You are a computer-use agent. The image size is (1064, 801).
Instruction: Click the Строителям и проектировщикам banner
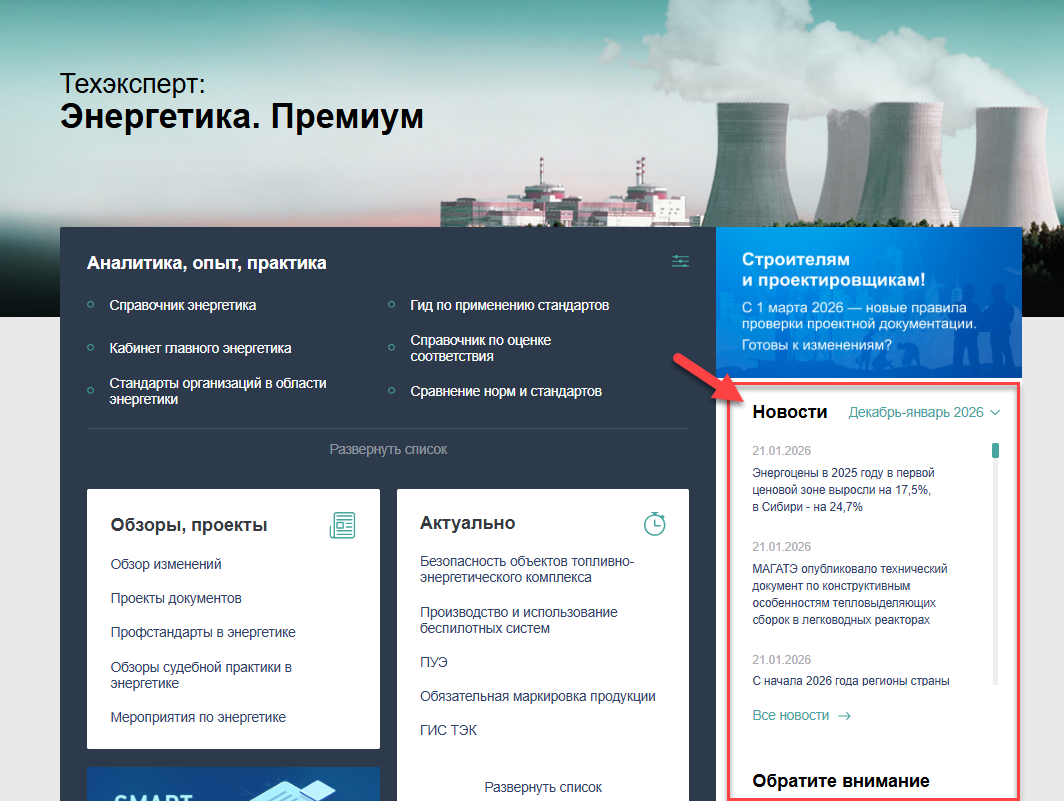coord(868,302)
